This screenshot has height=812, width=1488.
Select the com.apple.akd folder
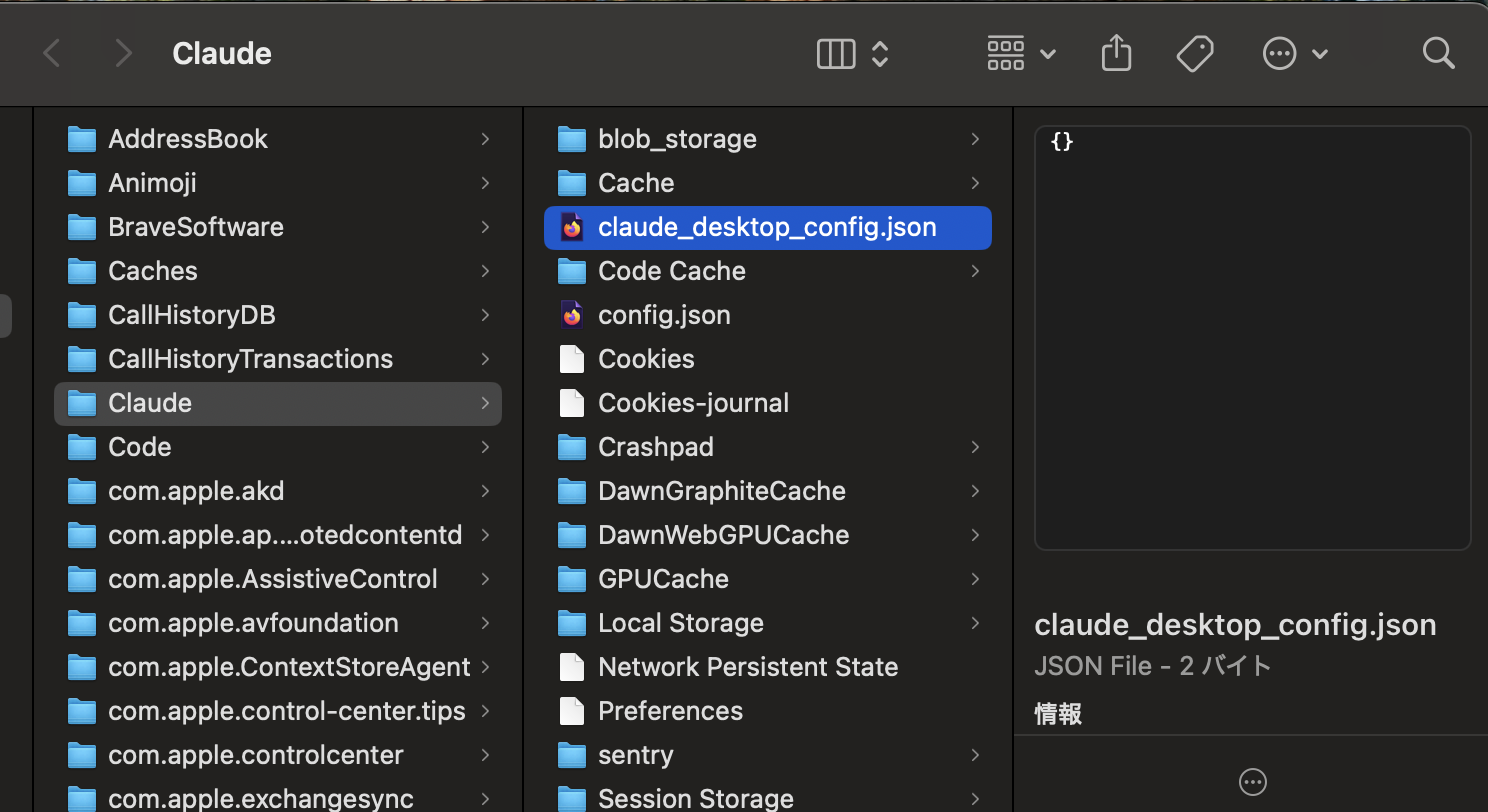(x=278, y=491)
